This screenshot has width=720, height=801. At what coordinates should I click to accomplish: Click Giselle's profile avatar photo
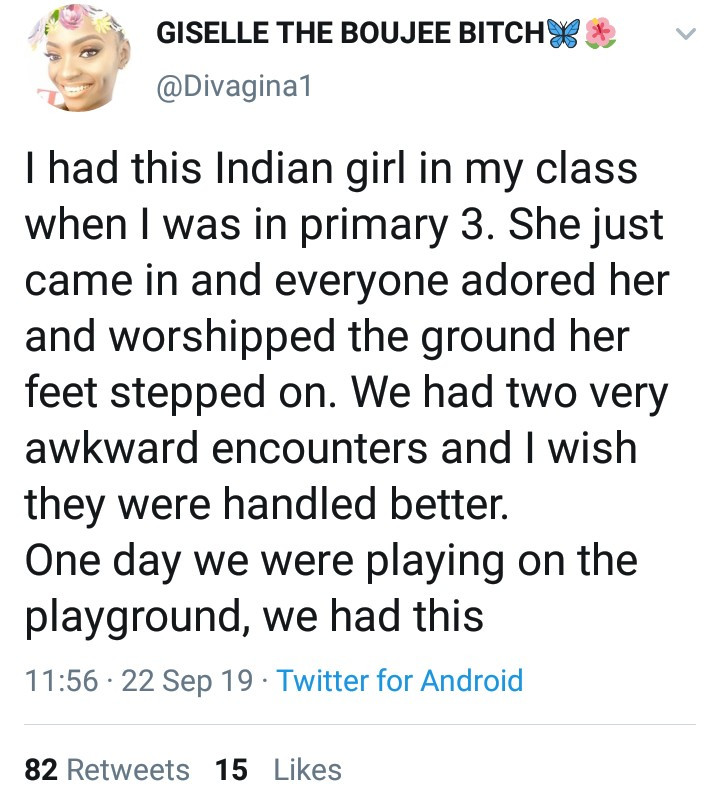(x=74, y=58)
